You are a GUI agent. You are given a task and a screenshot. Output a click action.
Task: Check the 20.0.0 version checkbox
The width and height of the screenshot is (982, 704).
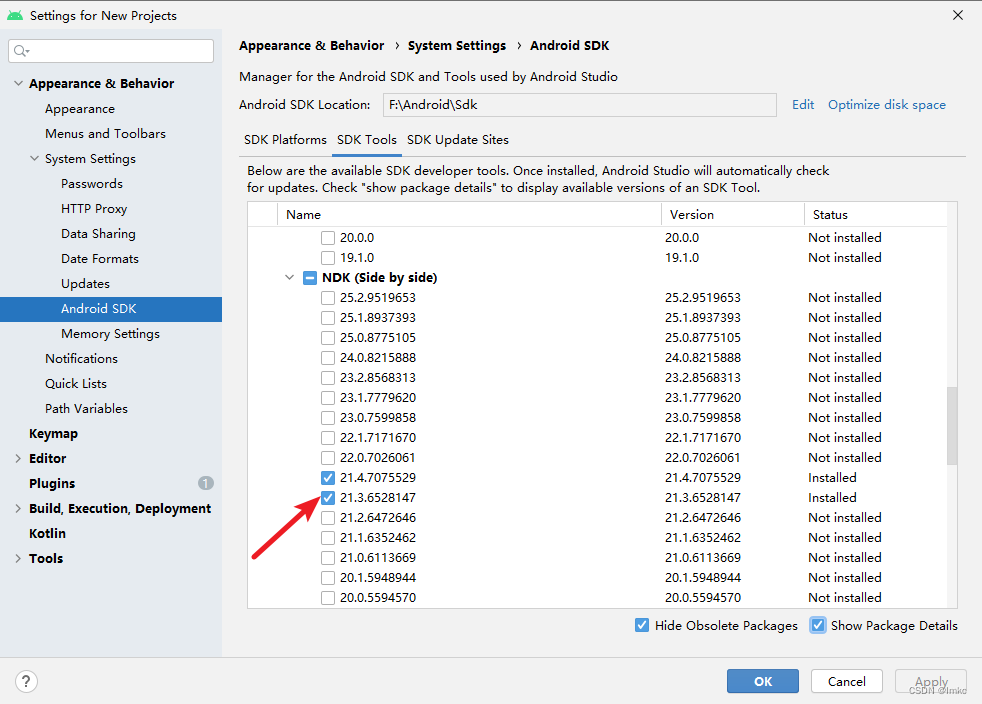[x=328, y=238]
